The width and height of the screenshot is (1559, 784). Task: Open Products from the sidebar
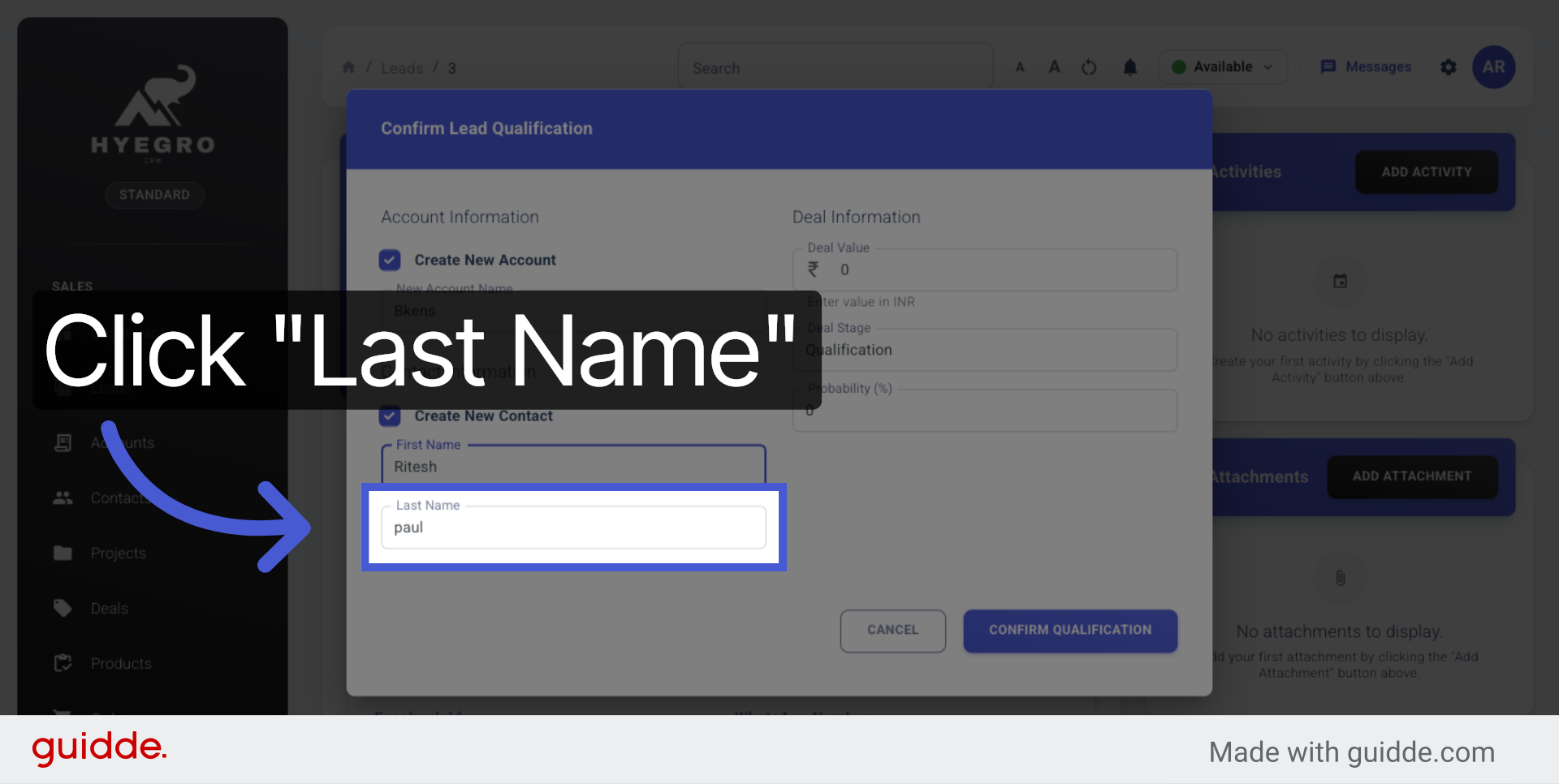coord(121,663)
